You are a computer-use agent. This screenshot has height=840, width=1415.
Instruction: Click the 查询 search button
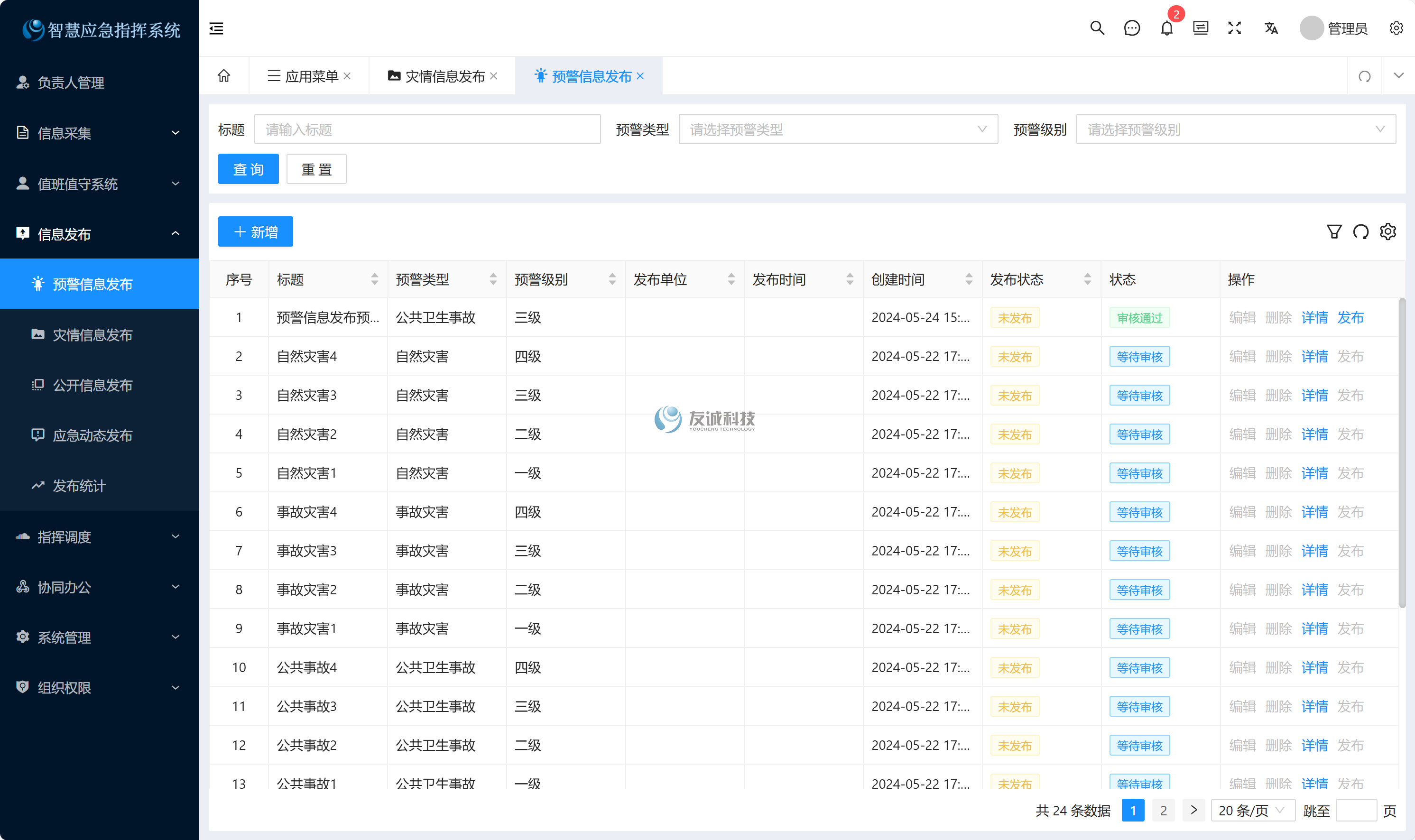coord(249,169)
